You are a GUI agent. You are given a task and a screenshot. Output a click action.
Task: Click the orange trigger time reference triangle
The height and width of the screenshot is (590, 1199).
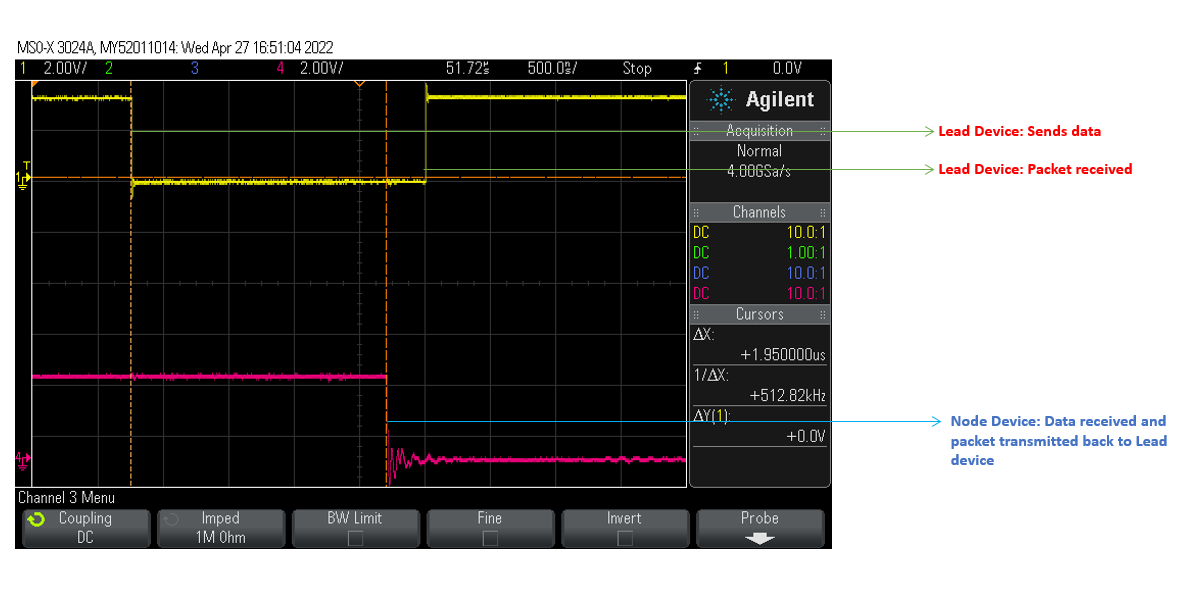coord(359,86)
